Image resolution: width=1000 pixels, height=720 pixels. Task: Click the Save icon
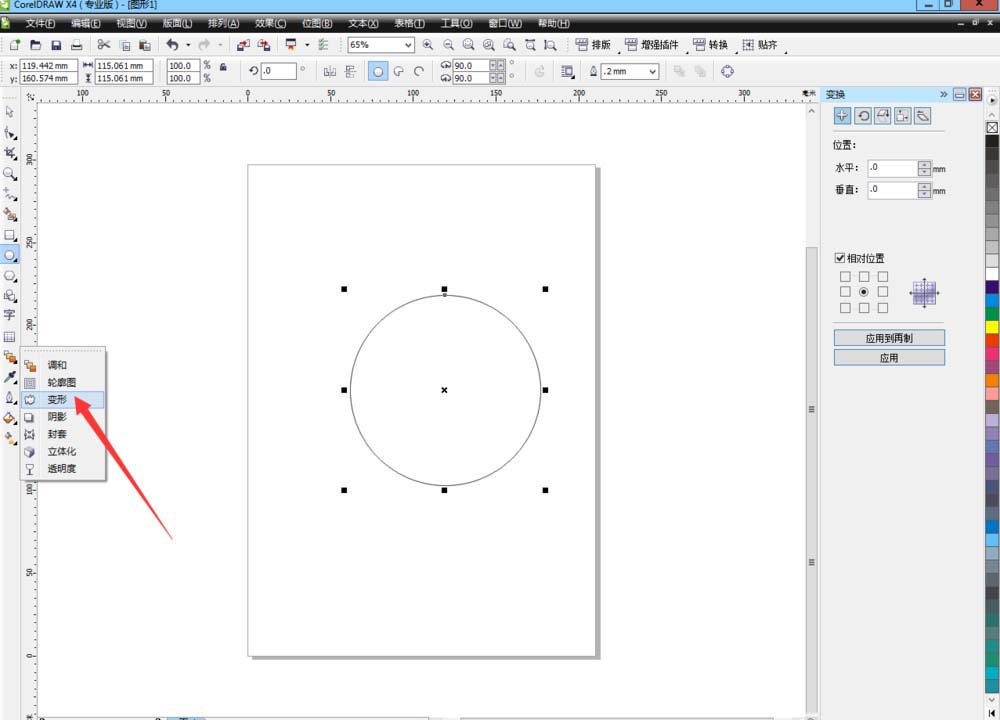(x=56, y=45)
